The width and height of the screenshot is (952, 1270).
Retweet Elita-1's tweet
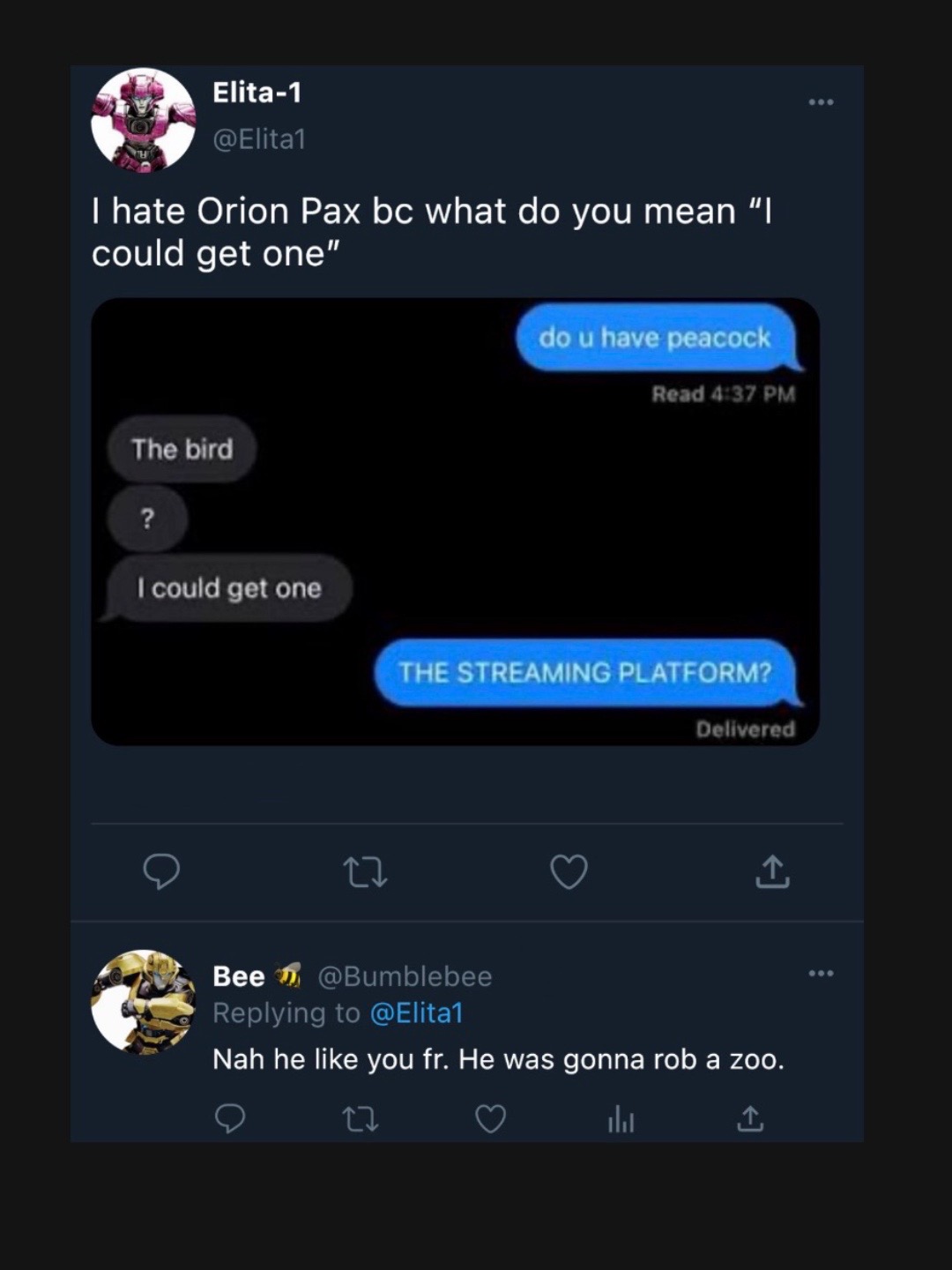click(x=364, y=872)
